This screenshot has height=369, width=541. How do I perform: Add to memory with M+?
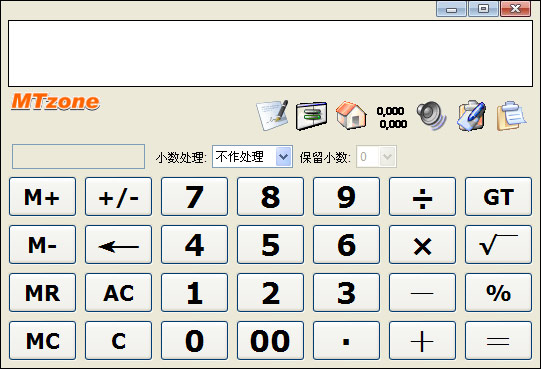coord(42,197)
